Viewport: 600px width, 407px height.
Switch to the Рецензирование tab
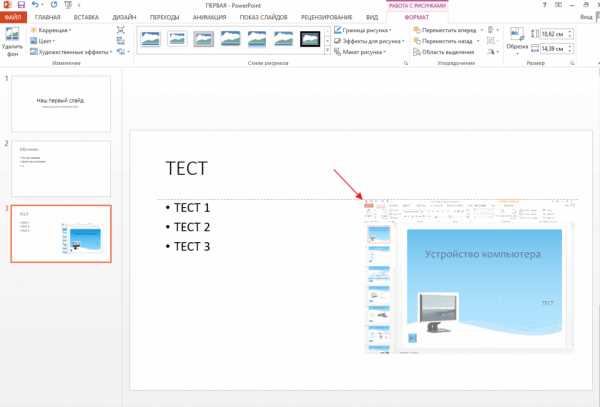[326, 17]
